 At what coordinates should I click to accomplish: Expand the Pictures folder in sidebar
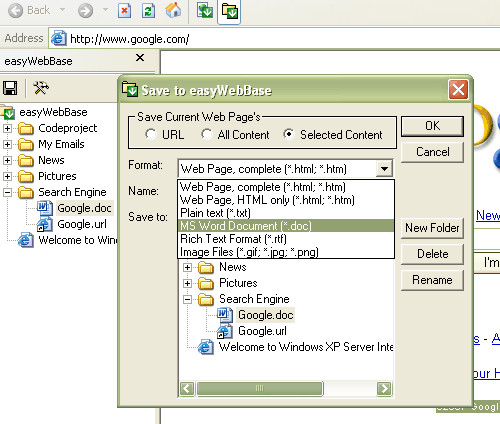[7, 176]
